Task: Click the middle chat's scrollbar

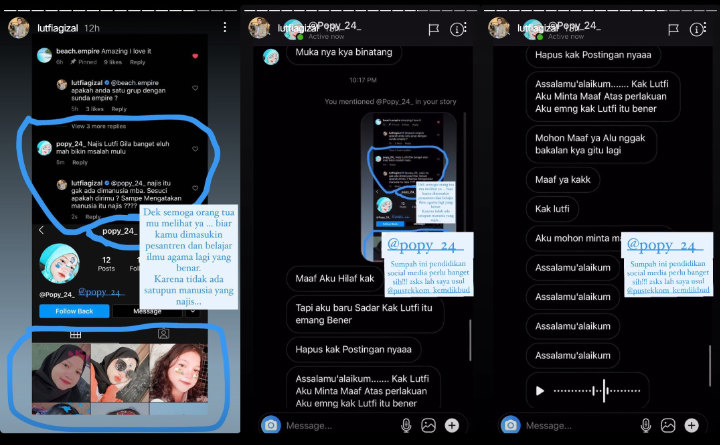Action: click(470, 340)
